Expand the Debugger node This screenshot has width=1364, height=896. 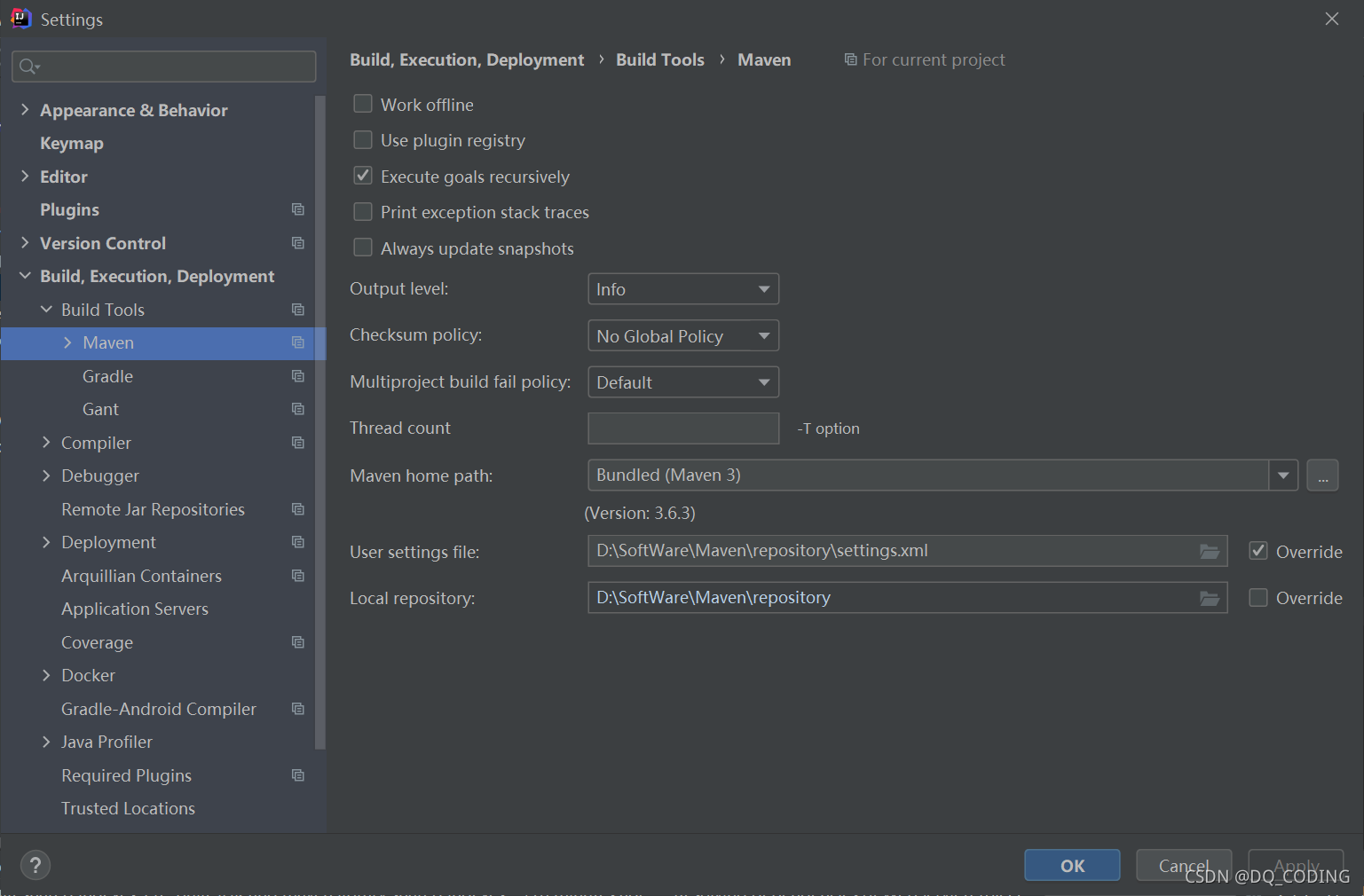[46, 476]
